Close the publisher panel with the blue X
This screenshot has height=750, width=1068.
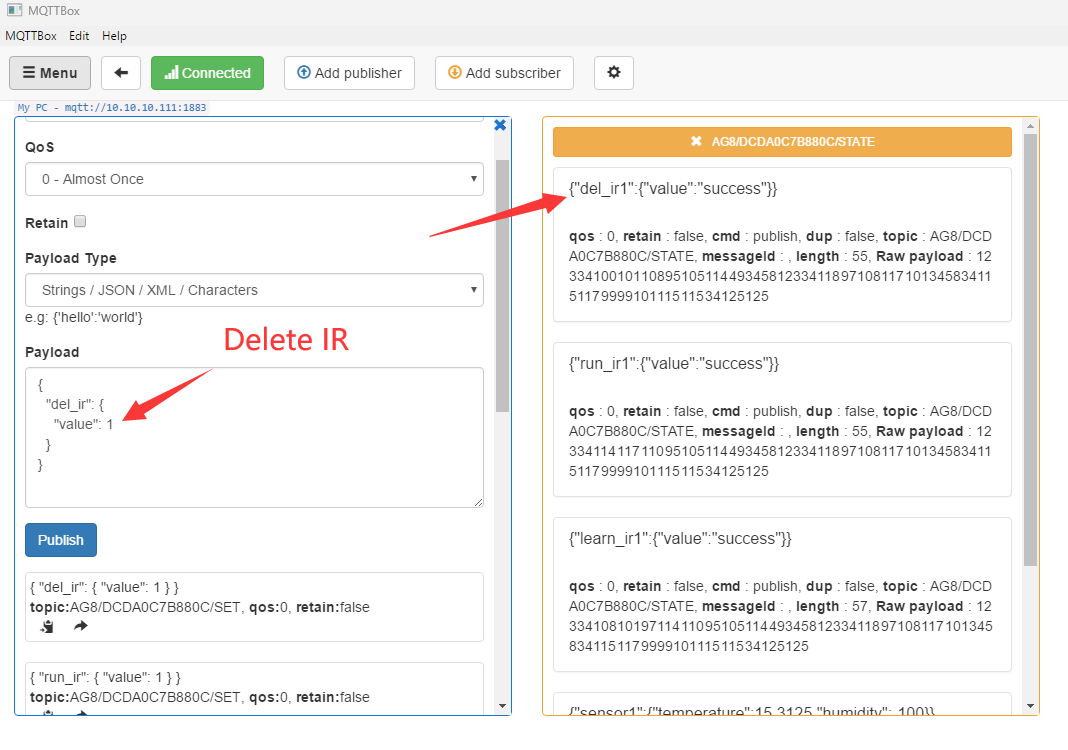coord(500,125)
